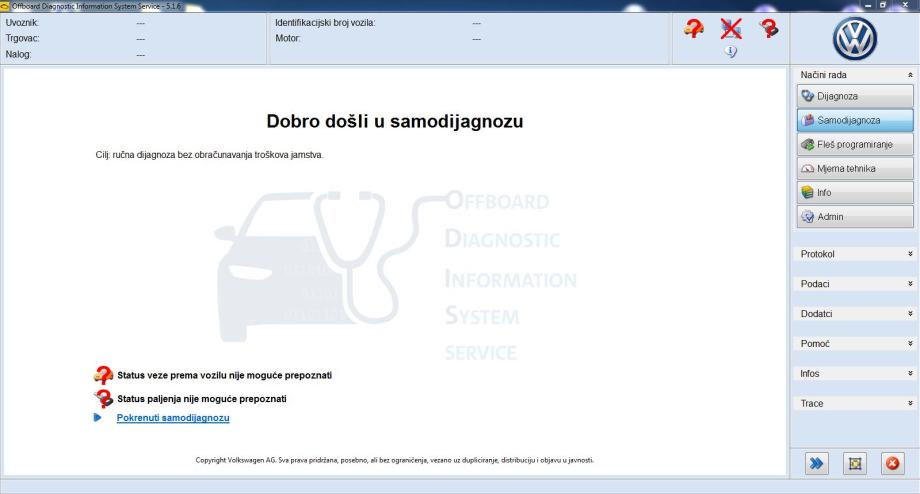Click the Samodijagnoza button's icon
This screenshot has width=920, height=494.
[x=808, y=120]
